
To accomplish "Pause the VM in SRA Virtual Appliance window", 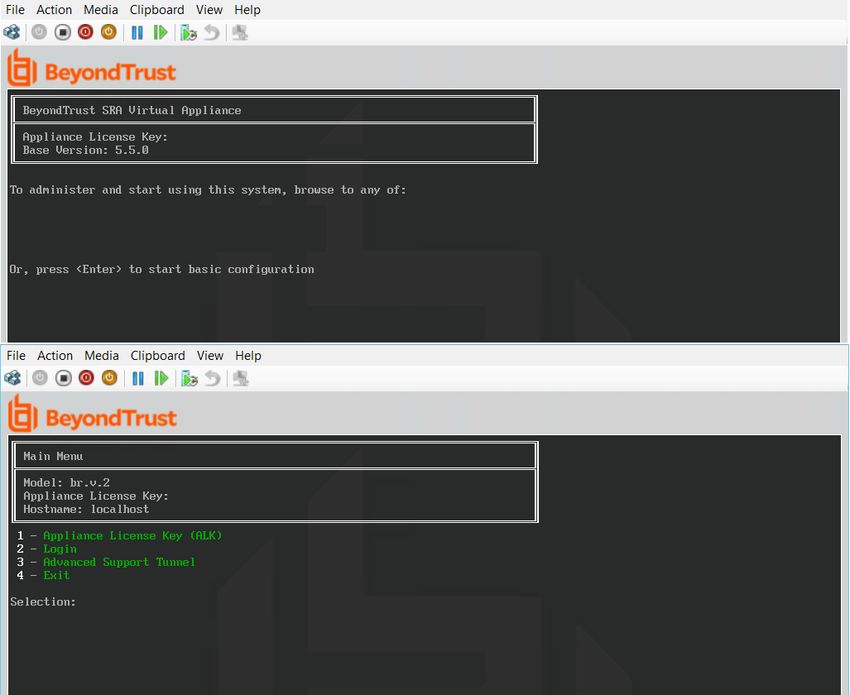I will [137, 33].
